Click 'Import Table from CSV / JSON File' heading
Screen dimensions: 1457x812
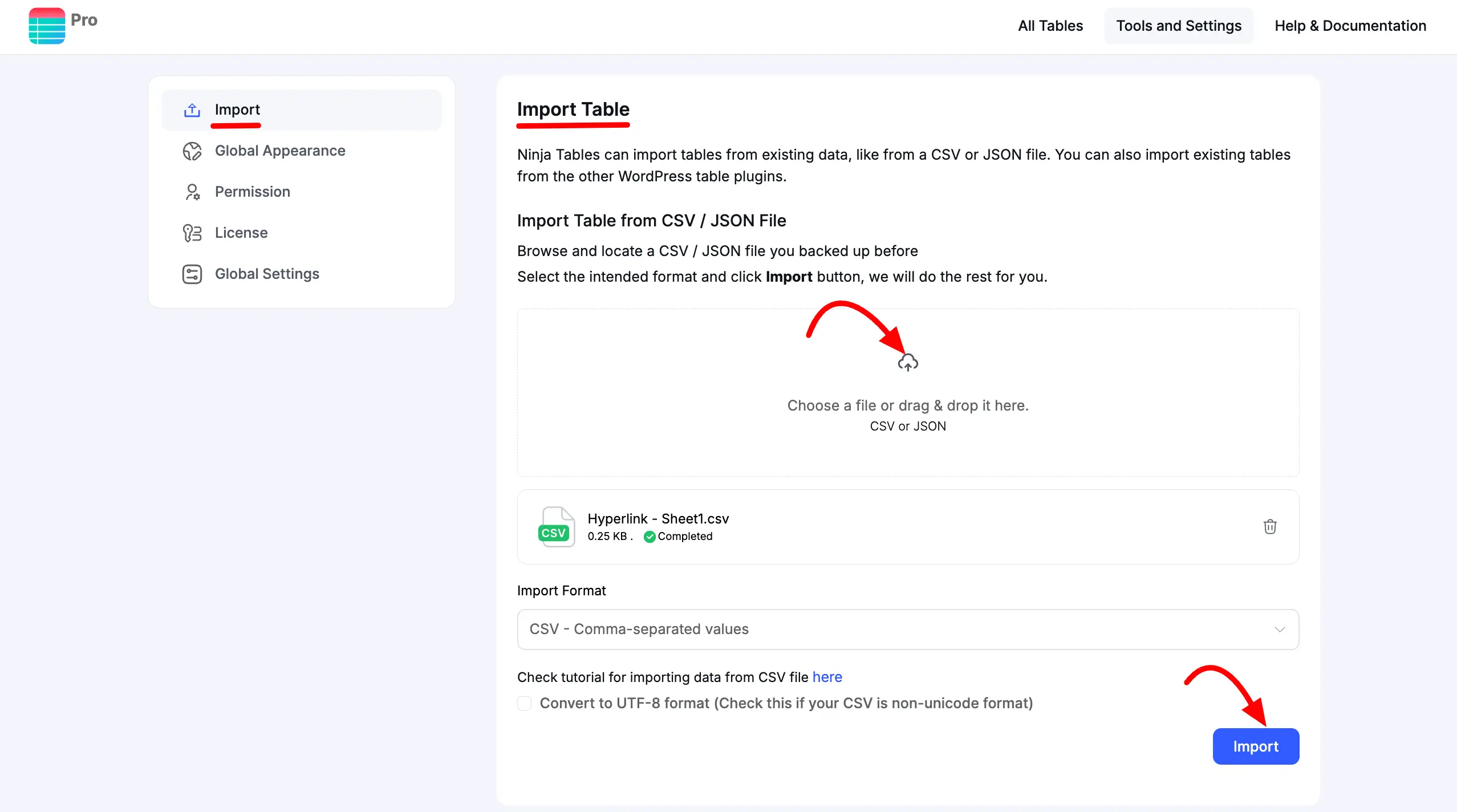[651, 221]
